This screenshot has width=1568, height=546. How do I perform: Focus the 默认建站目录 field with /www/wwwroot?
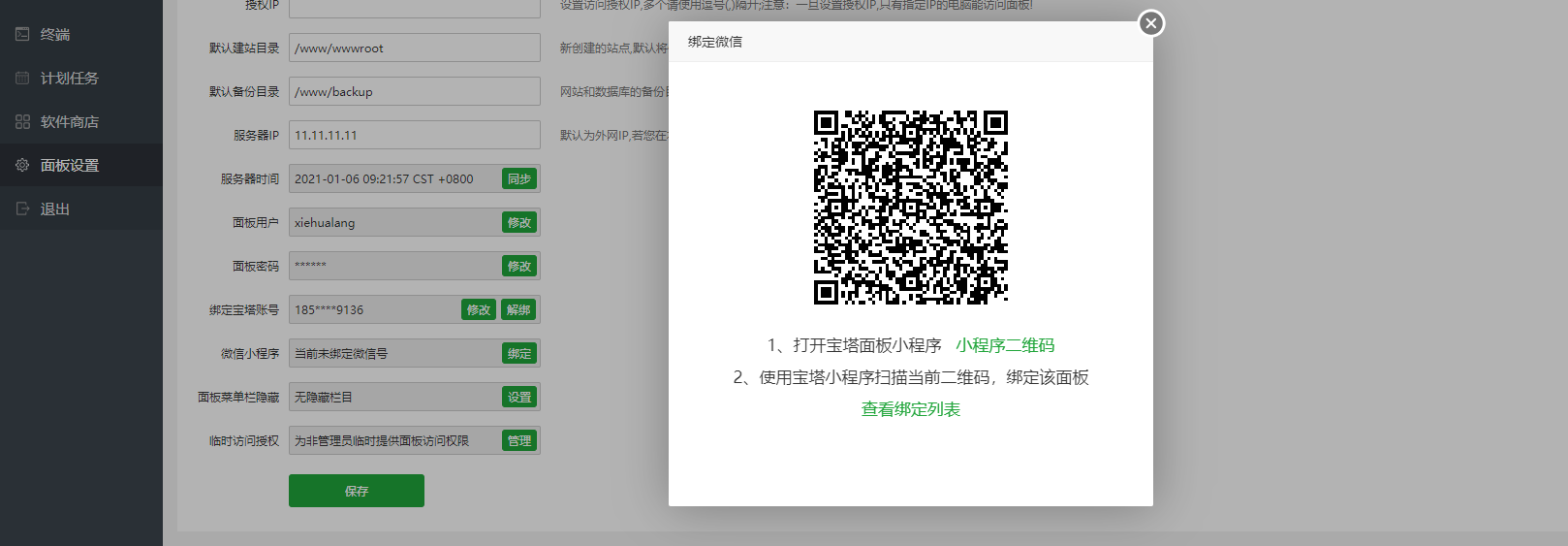coord(415,48)
